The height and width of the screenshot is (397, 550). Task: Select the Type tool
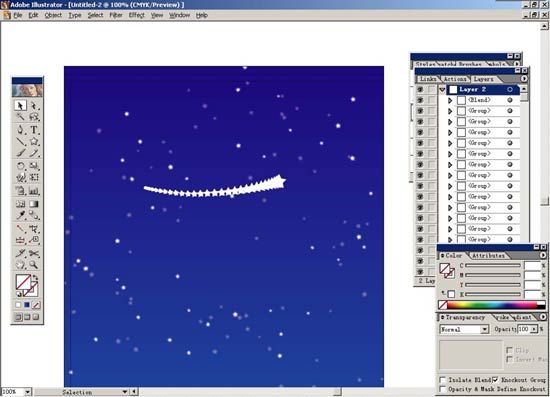pyautogui.click(x=34, y=130)
